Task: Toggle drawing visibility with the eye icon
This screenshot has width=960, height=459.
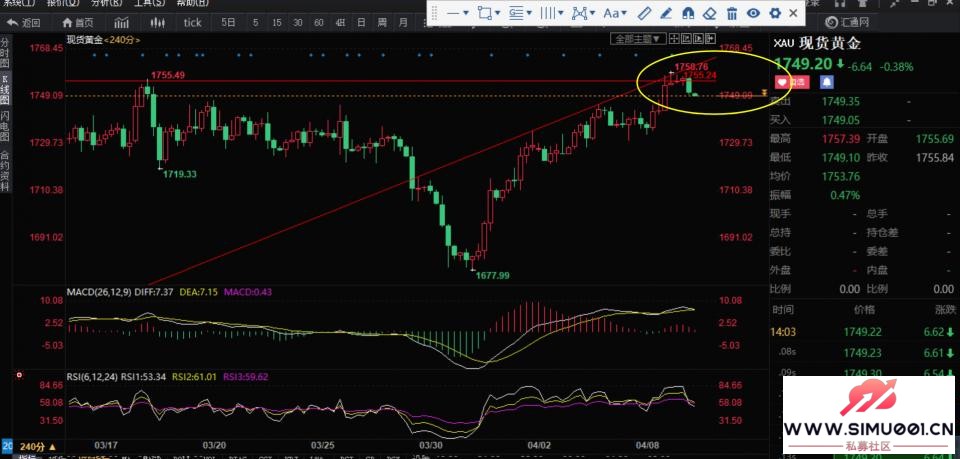Action: pos(753,13)
